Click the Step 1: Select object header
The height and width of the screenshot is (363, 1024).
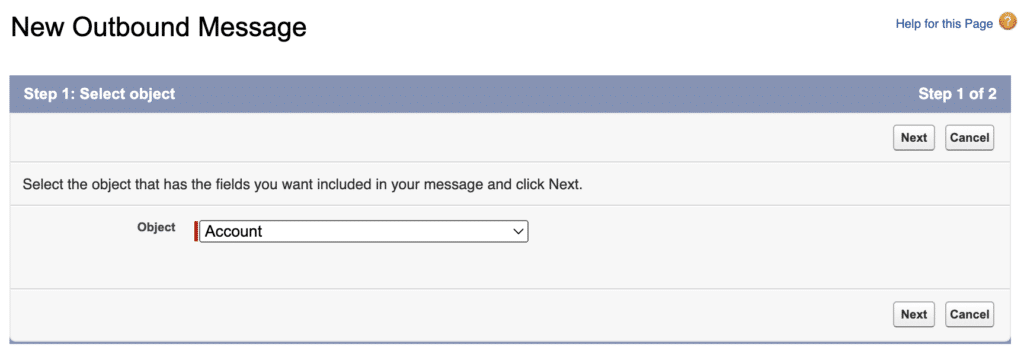[x=99, y=94]
